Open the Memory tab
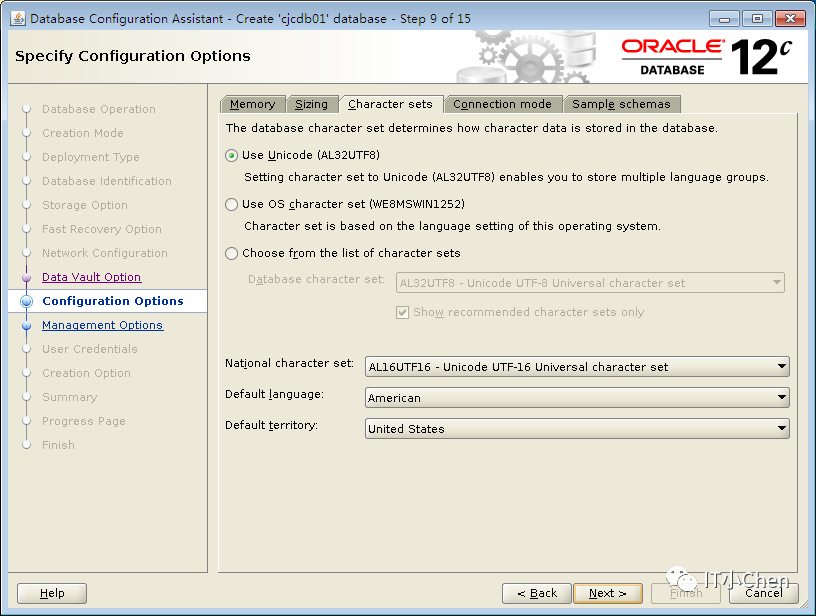This screenshot has height=616, width=816. tap(252, 104)
